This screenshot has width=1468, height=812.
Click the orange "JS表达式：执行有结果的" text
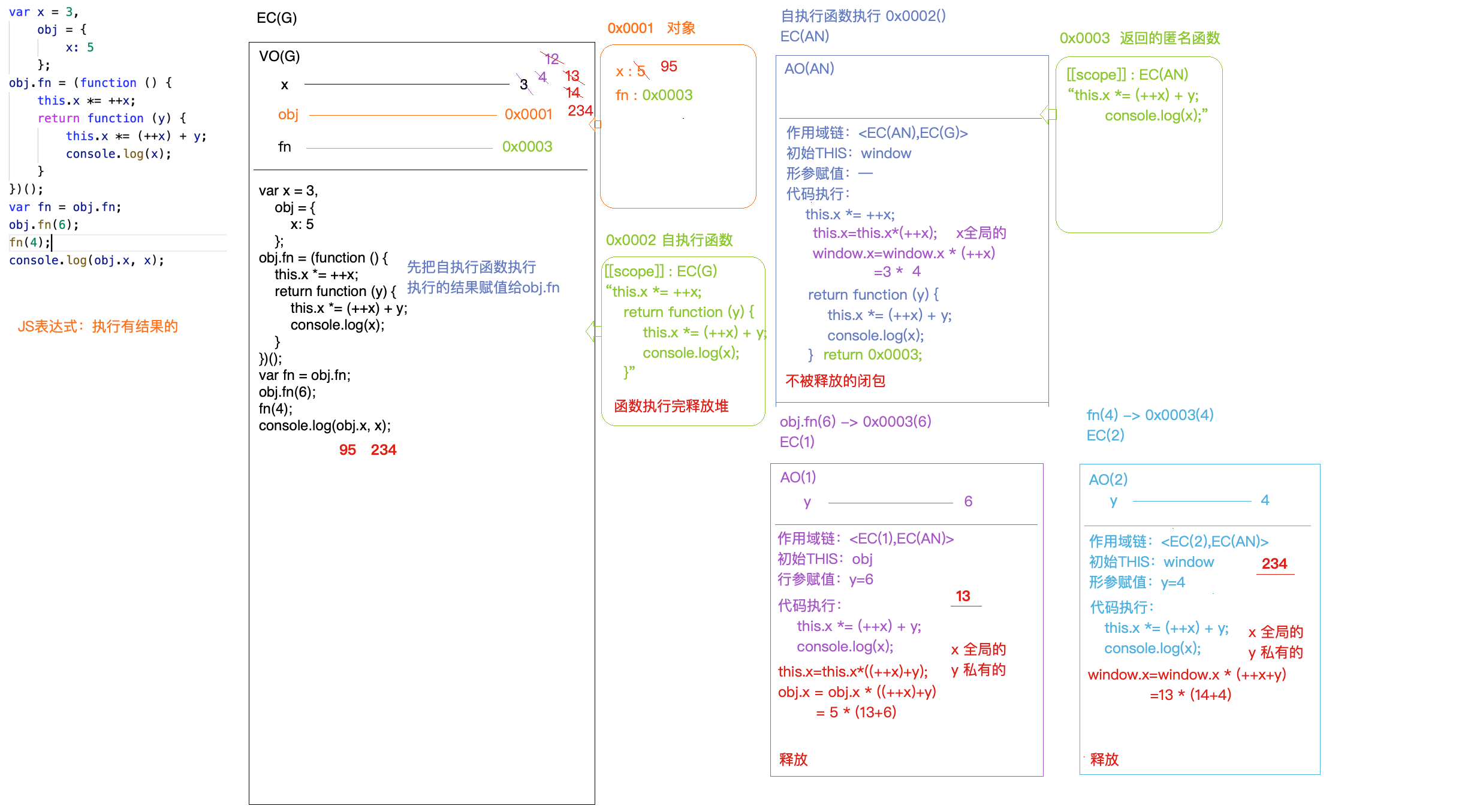pos(98,327)
